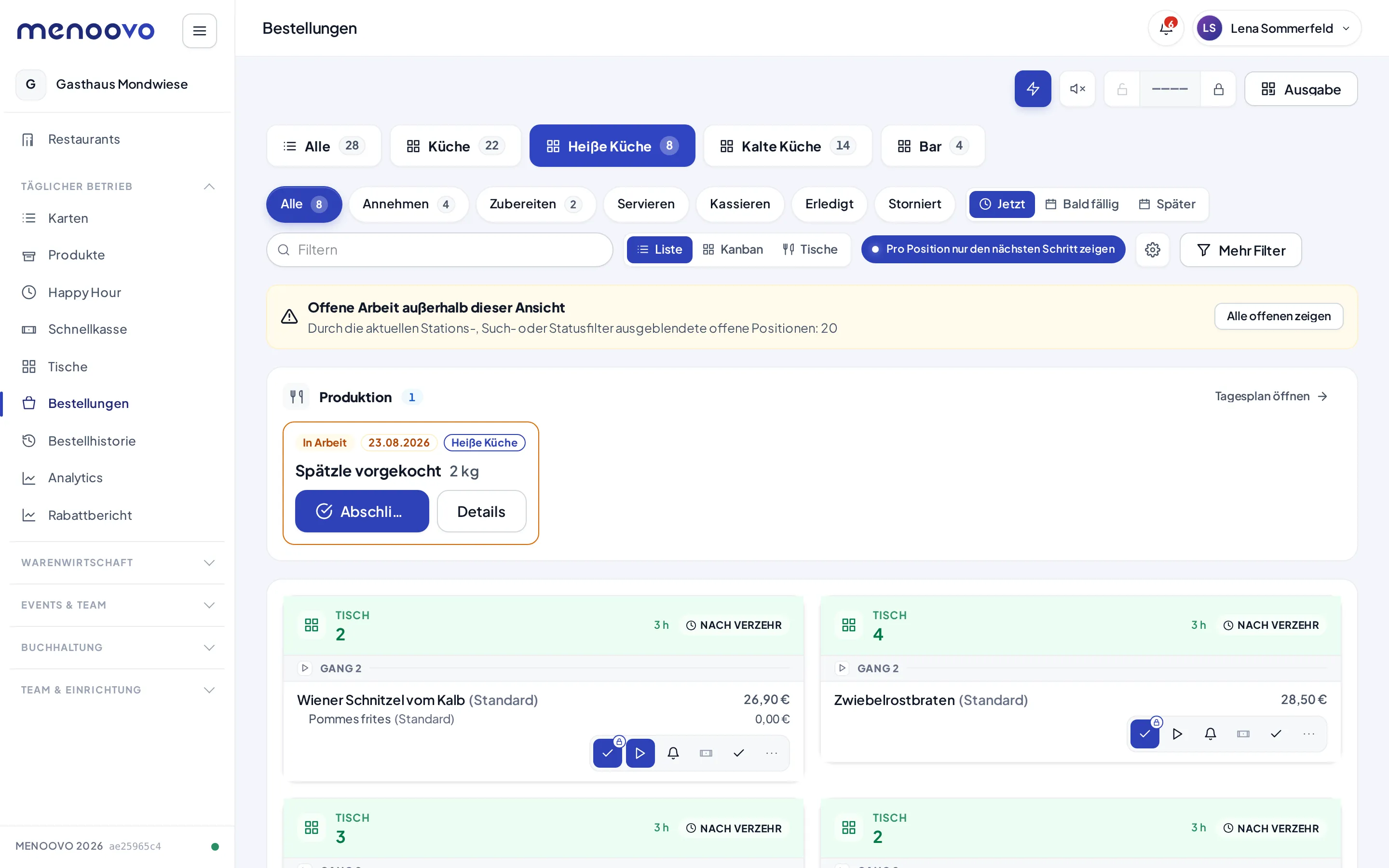Start the Wiener Schnitzel item with play icon

click(640, 753)
